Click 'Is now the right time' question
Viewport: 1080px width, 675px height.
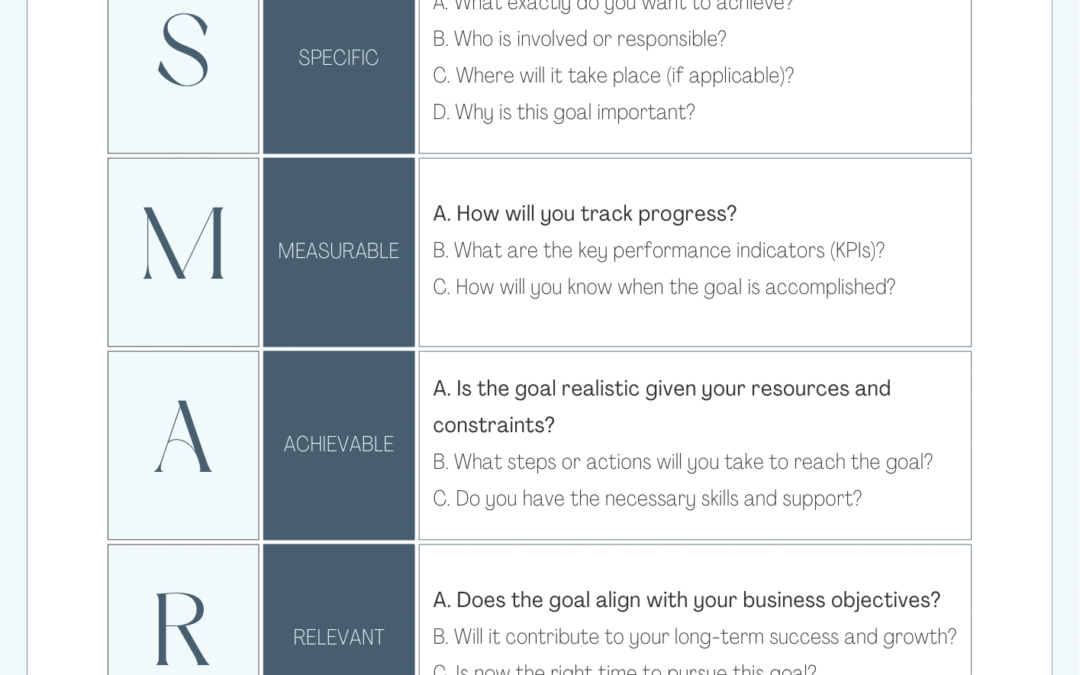[x=624, y=669]
